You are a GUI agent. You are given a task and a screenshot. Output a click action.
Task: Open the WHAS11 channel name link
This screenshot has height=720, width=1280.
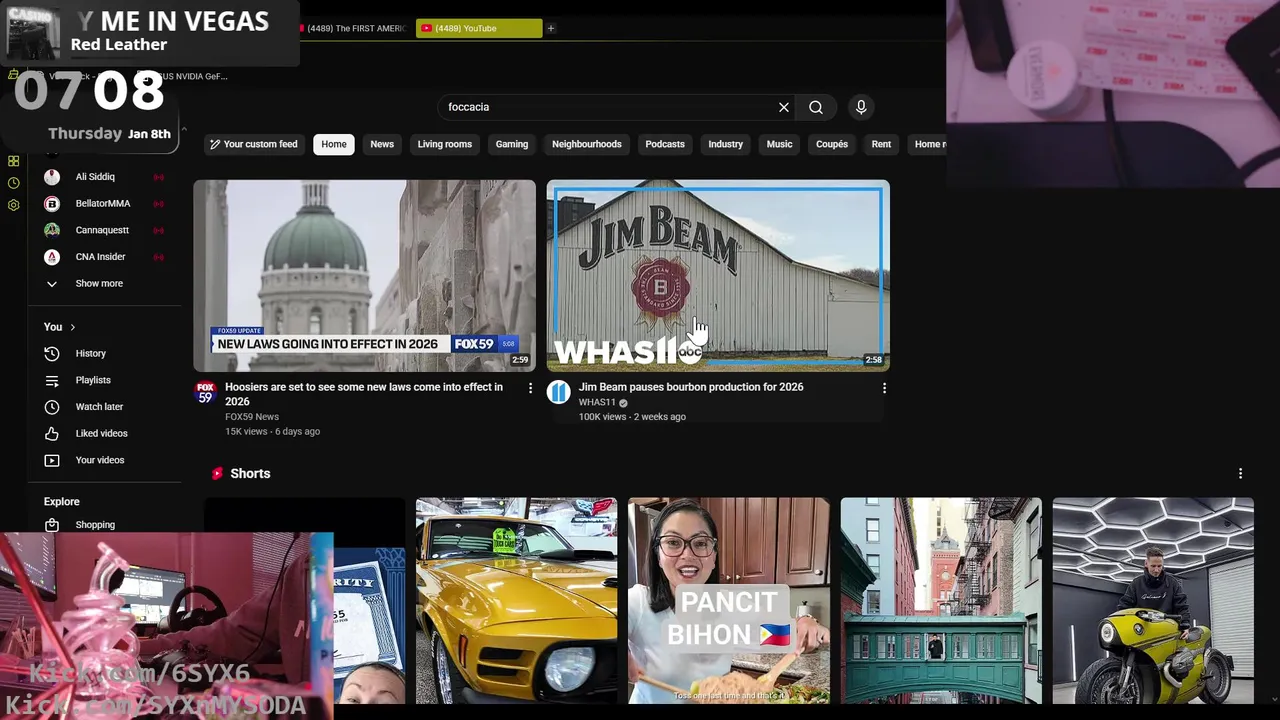coord(597,403)
